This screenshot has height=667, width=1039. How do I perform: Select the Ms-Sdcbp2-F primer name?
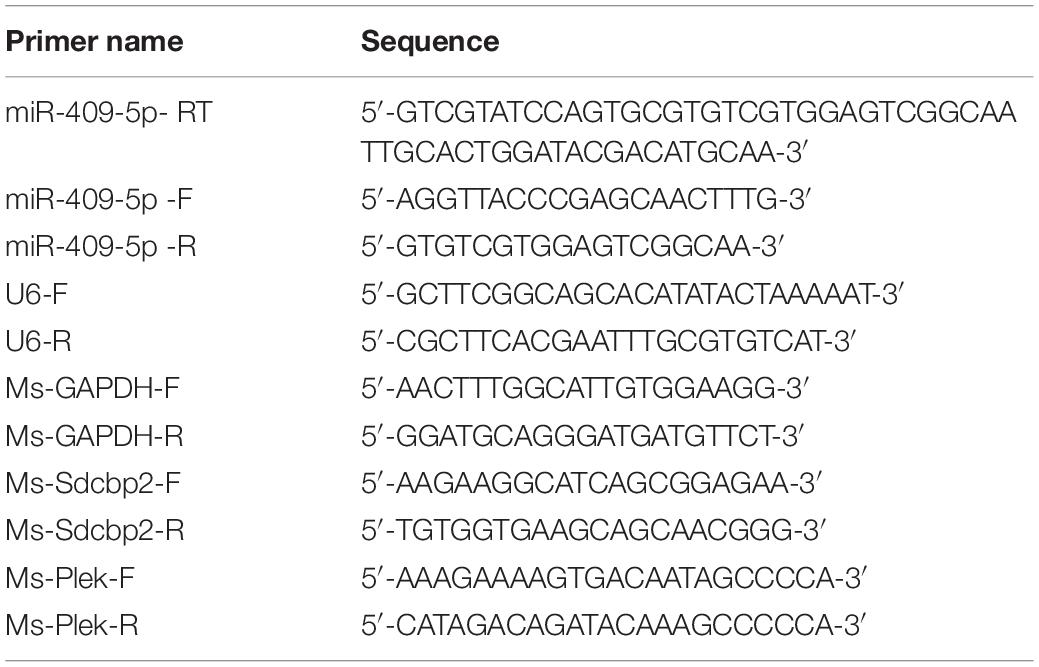click(x=93, y=483)
